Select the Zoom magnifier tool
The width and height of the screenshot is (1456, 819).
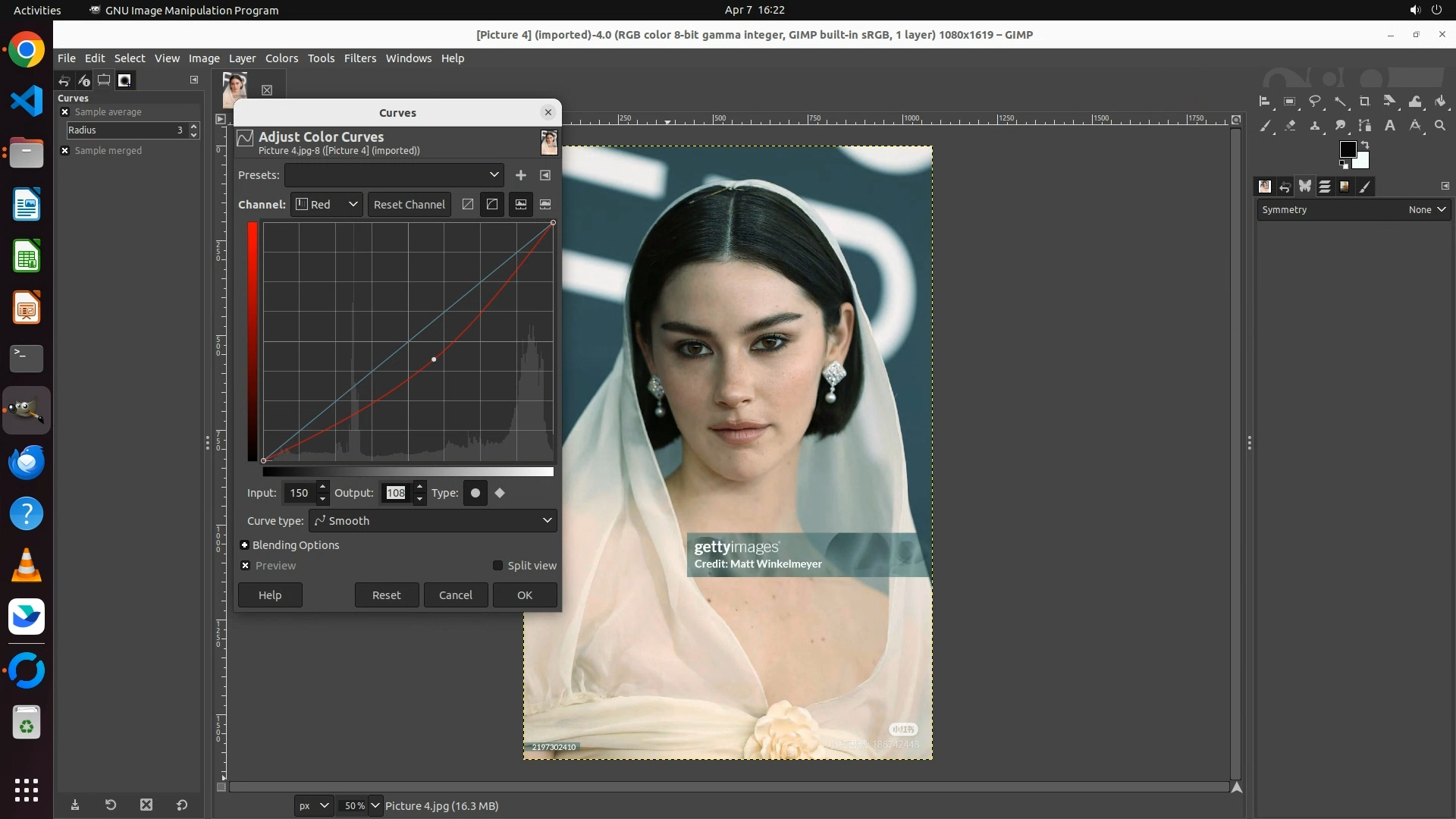point(1440,126)
